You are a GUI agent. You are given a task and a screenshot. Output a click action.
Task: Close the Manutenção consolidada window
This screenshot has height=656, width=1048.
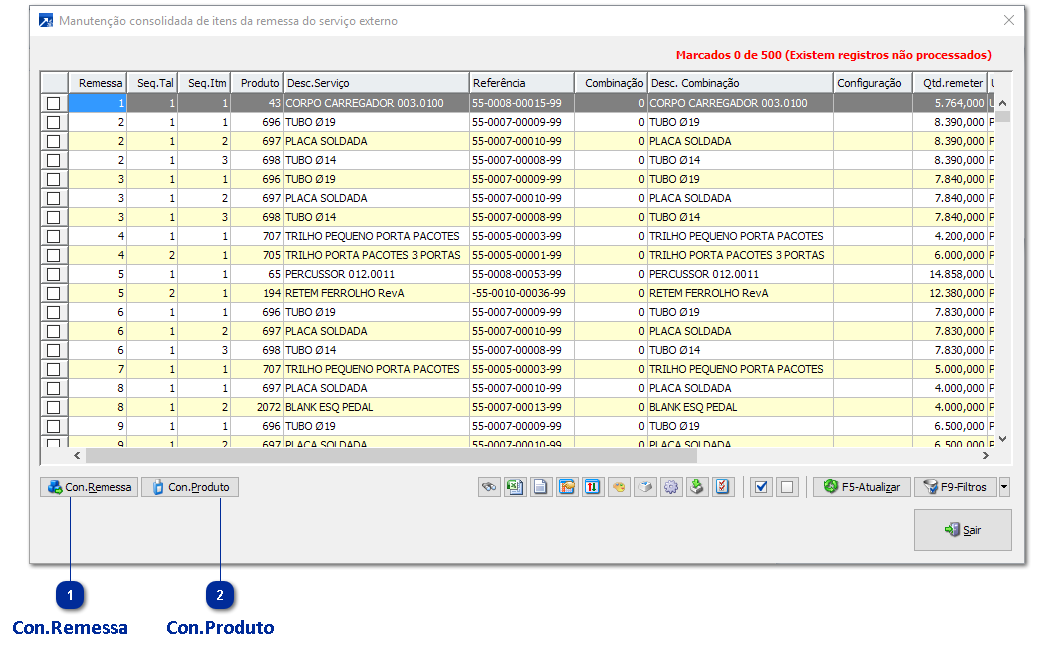1009,21
